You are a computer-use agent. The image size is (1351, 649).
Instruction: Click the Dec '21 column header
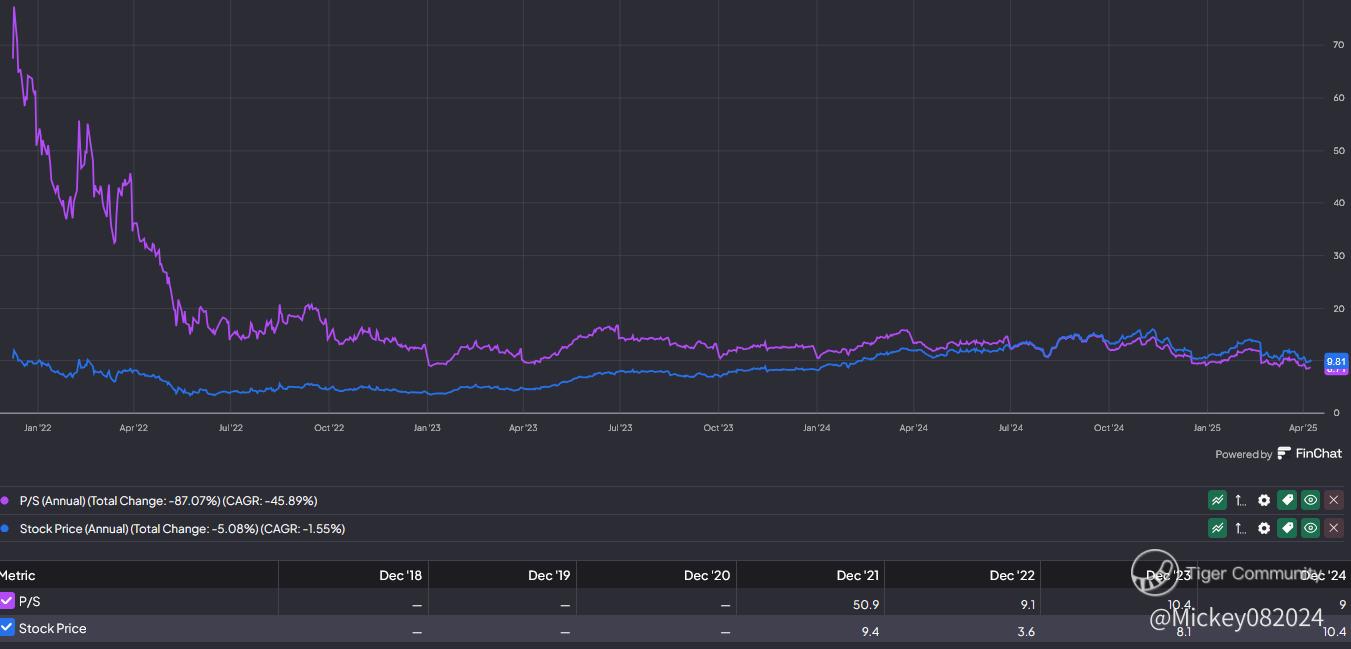[857, 575]
